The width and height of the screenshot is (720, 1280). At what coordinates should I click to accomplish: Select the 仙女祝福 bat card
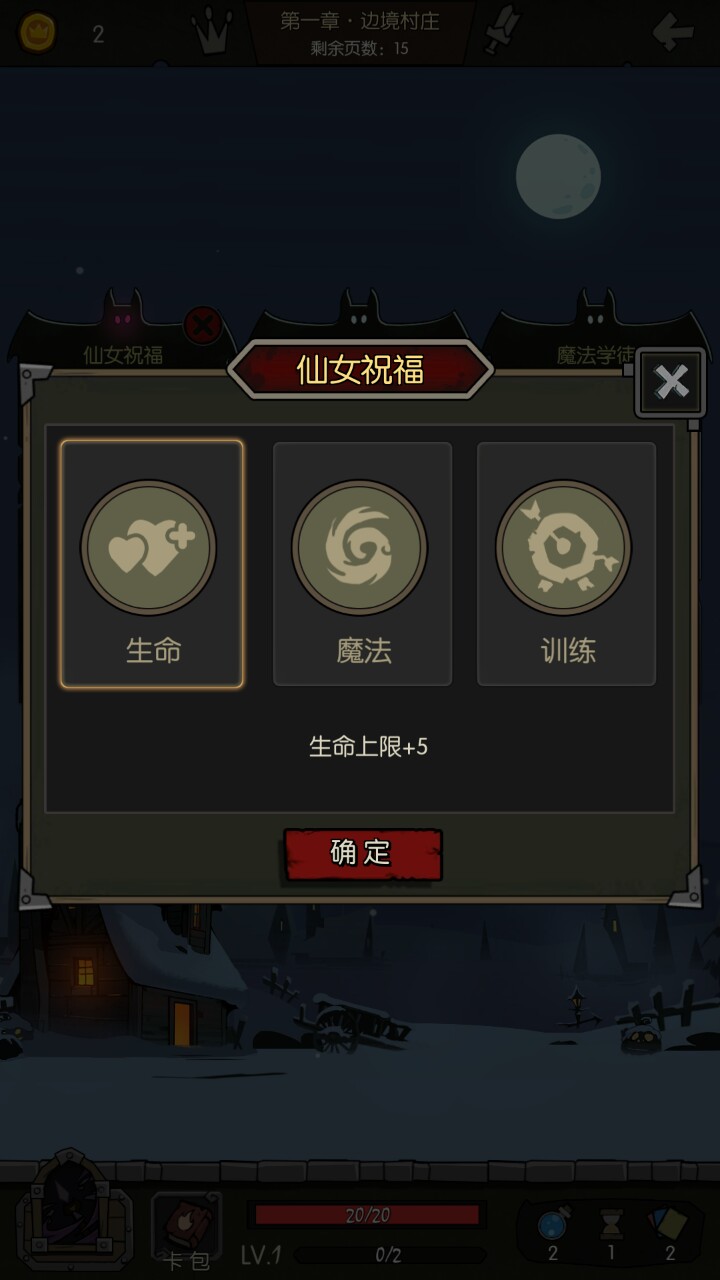(122, 330)
